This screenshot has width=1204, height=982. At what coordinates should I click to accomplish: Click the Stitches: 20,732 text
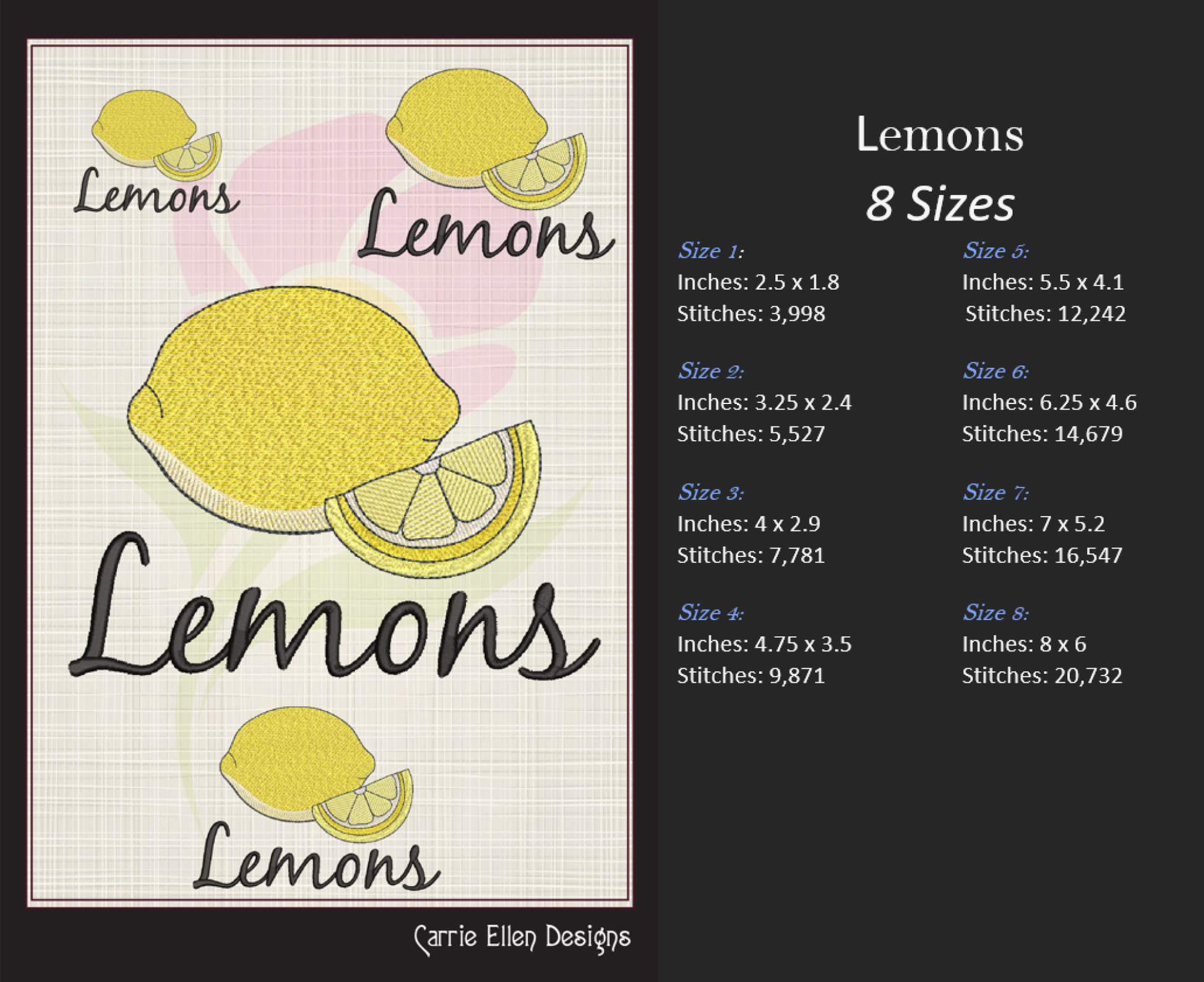tap(1042, 676)
